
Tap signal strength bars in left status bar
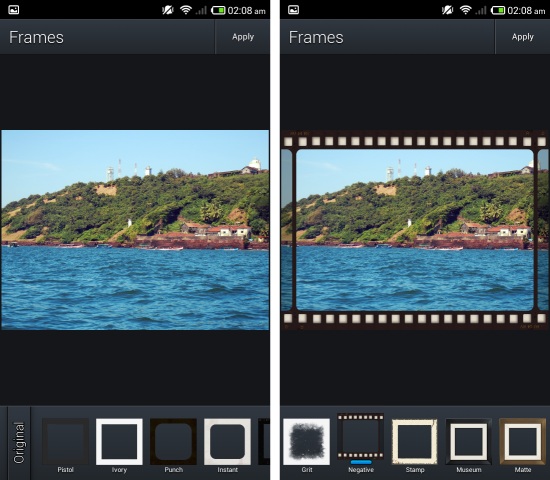201,11
